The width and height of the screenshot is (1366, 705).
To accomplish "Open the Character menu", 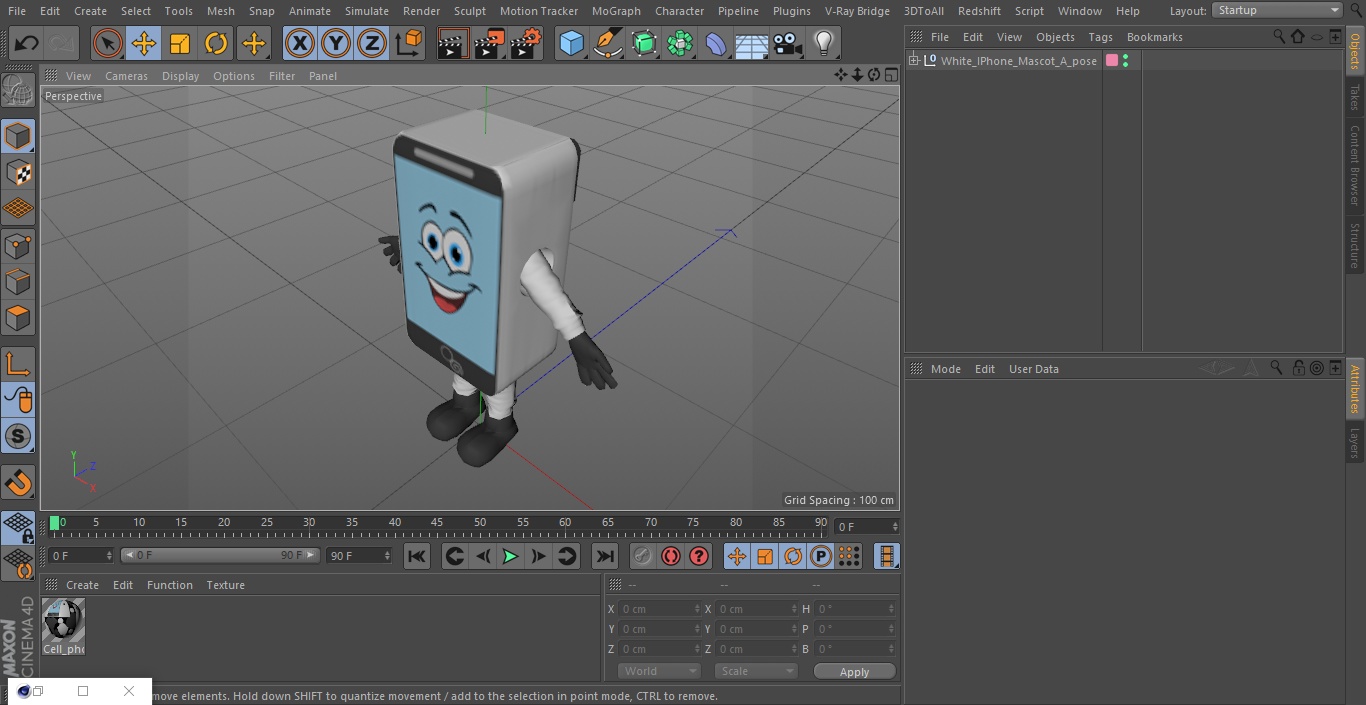I will [x=679, y=11].
